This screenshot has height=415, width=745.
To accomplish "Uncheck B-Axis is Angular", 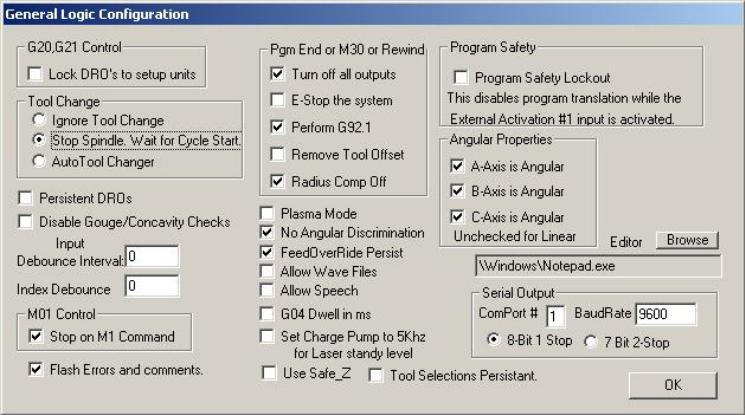I will pos(457,191).
